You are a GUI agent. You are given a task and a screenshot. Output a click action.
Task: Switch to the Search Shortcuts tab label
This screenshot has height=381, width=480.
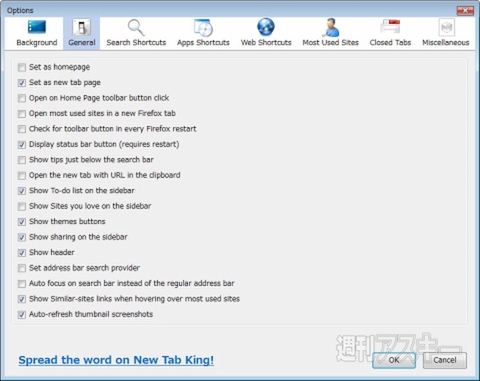click(136, 43)
